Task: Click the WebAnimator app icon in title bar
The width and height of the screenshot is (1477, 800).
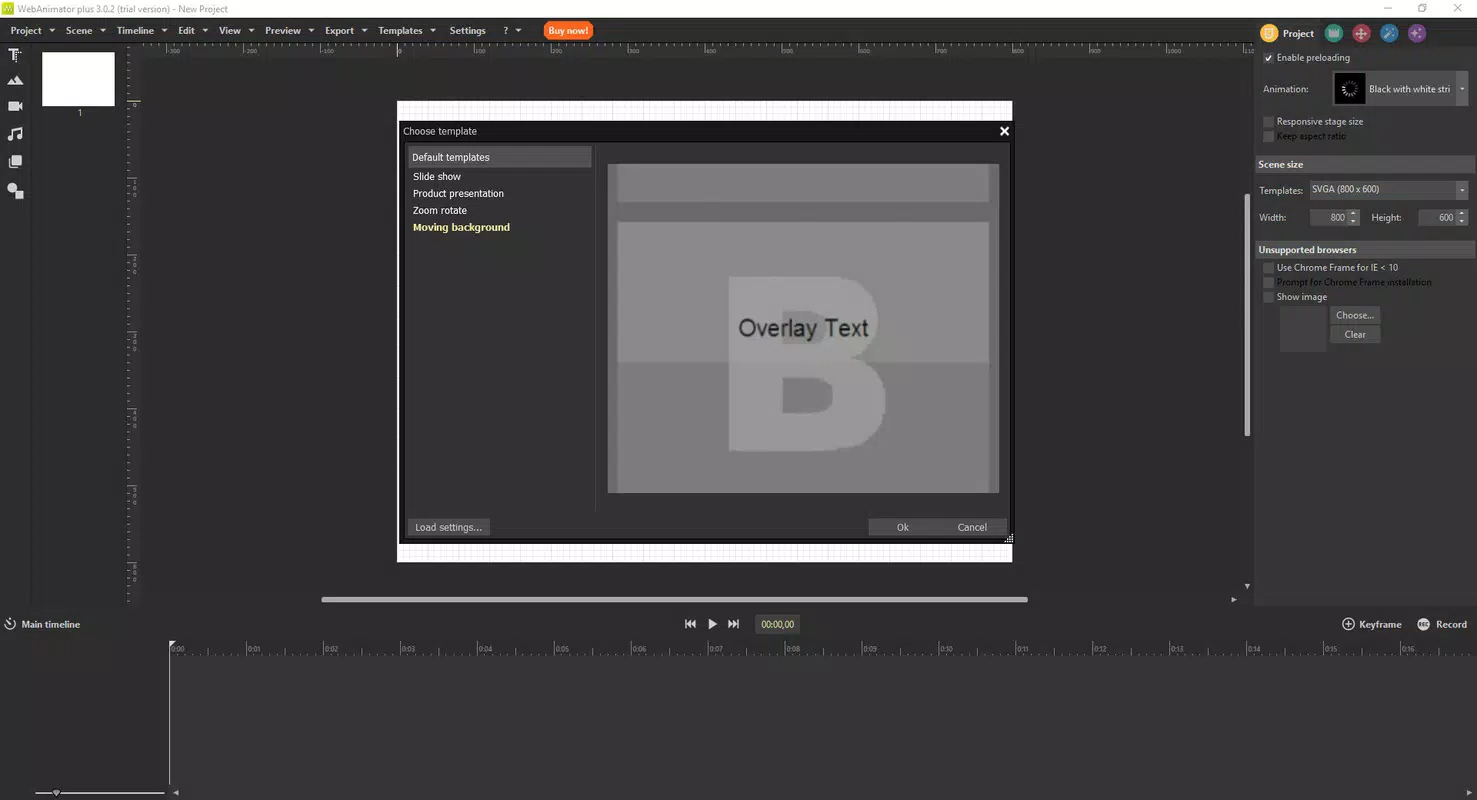Action: (x=8, y=8)
